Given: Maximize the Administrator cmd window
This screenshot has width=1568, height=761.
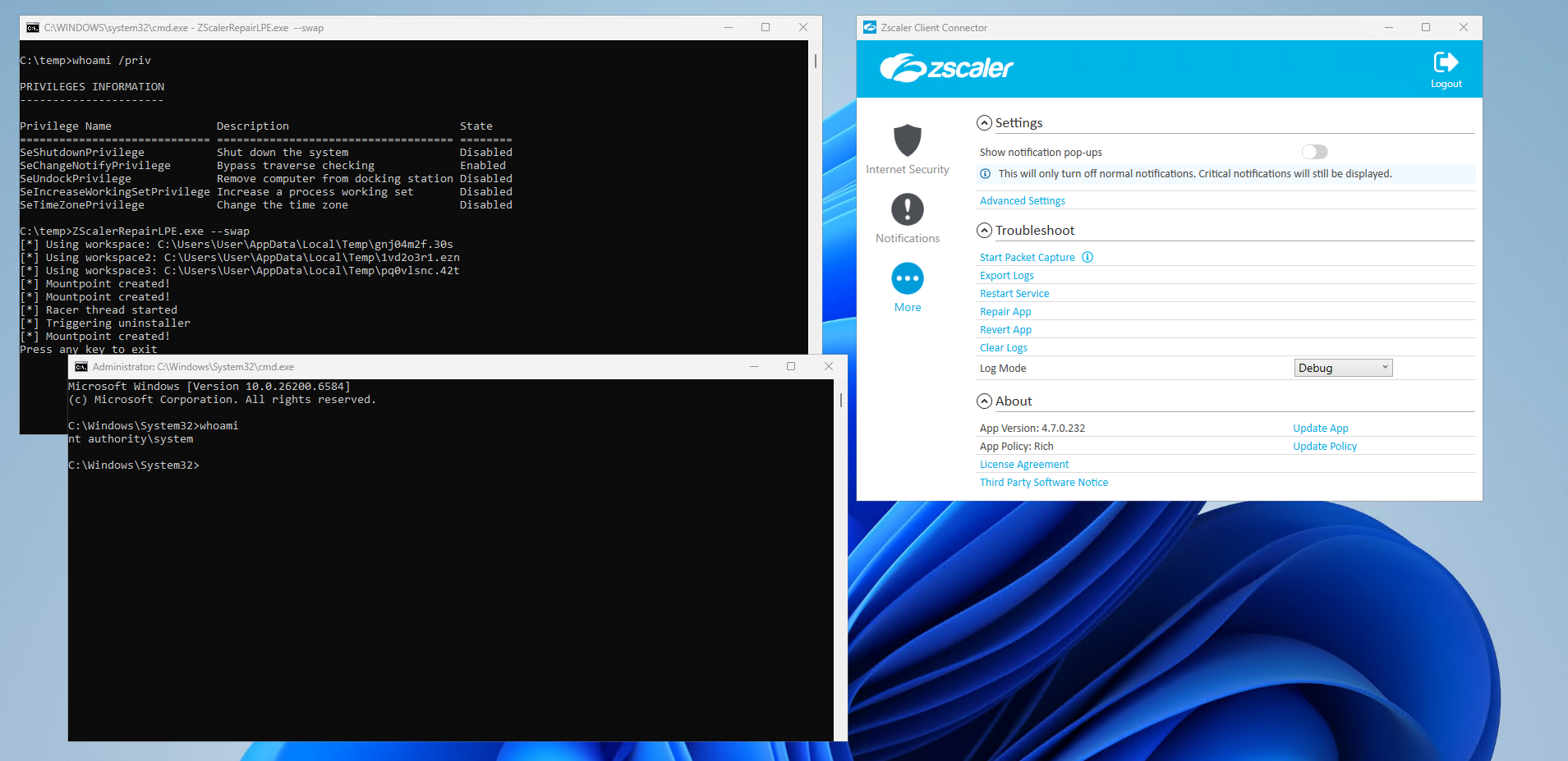Looking at the screenshot, I should point(791,366).
